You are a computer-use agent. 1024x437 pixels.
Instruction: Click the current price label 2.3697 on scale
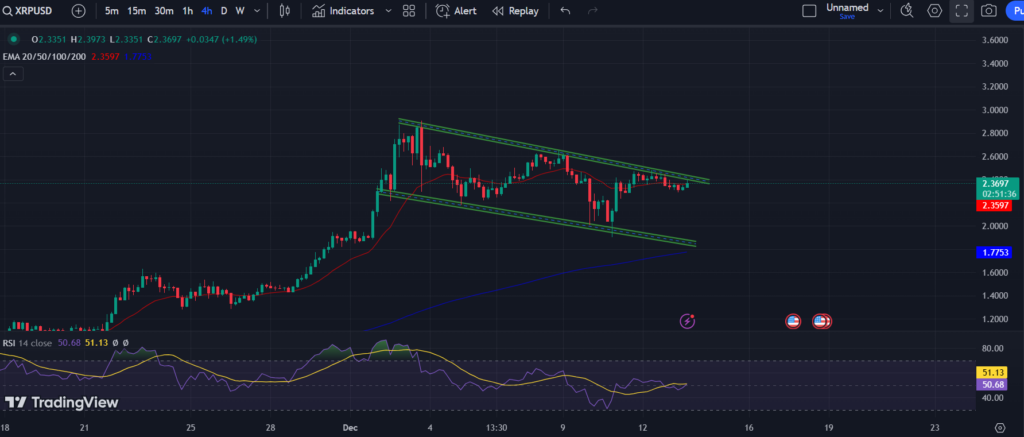[995, 185]
